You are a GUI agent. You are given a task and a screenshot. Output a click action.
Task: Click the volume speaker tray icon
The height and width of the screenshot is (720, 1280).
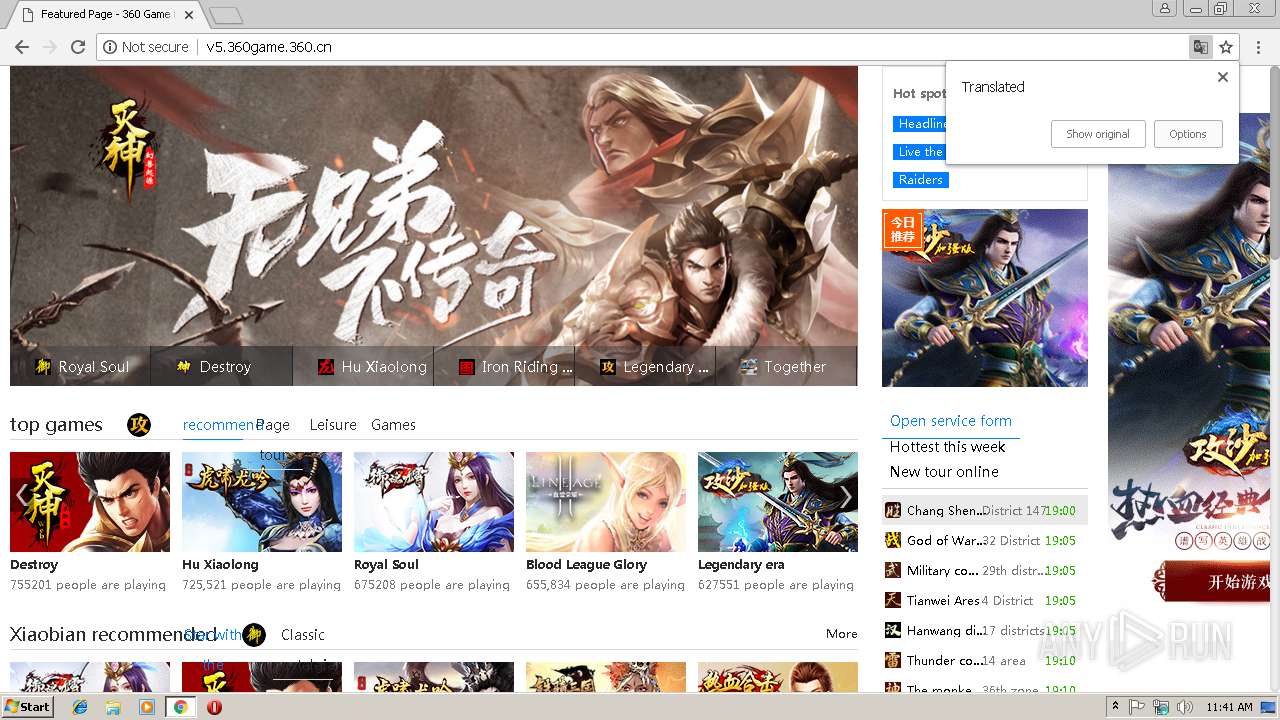coord(1184,707)
